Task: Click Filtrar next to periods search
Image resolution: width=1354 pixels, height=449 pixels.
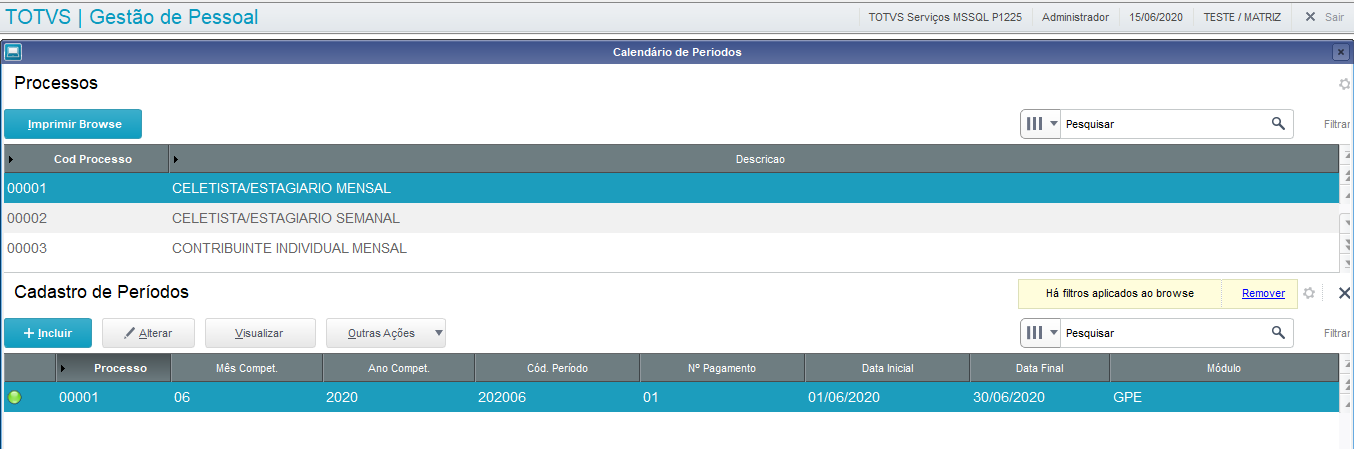Action: (1337, 333)
